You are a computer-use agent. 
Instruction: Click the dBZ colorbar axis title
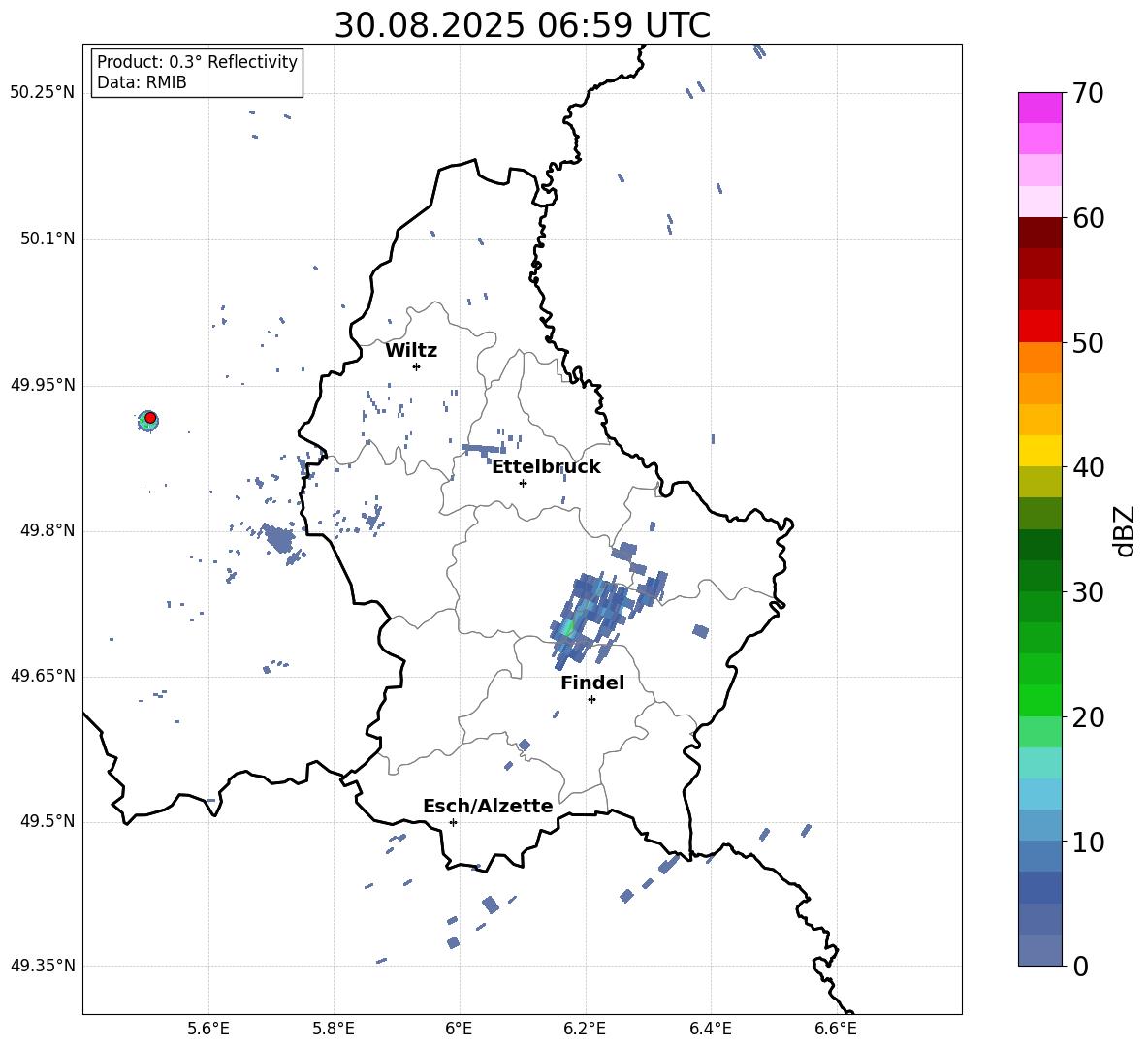click(1125, 530)
